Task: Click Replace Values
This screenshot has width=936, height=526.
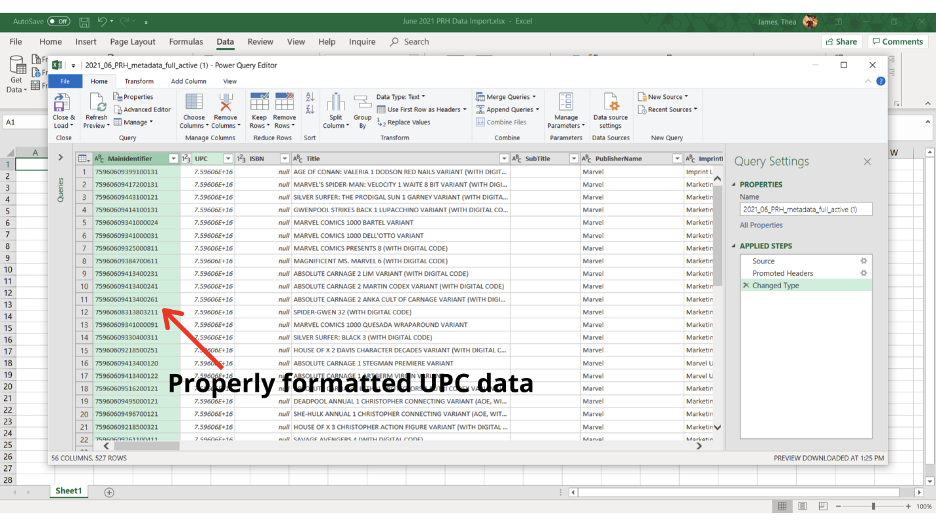Action: coord(404,122)
